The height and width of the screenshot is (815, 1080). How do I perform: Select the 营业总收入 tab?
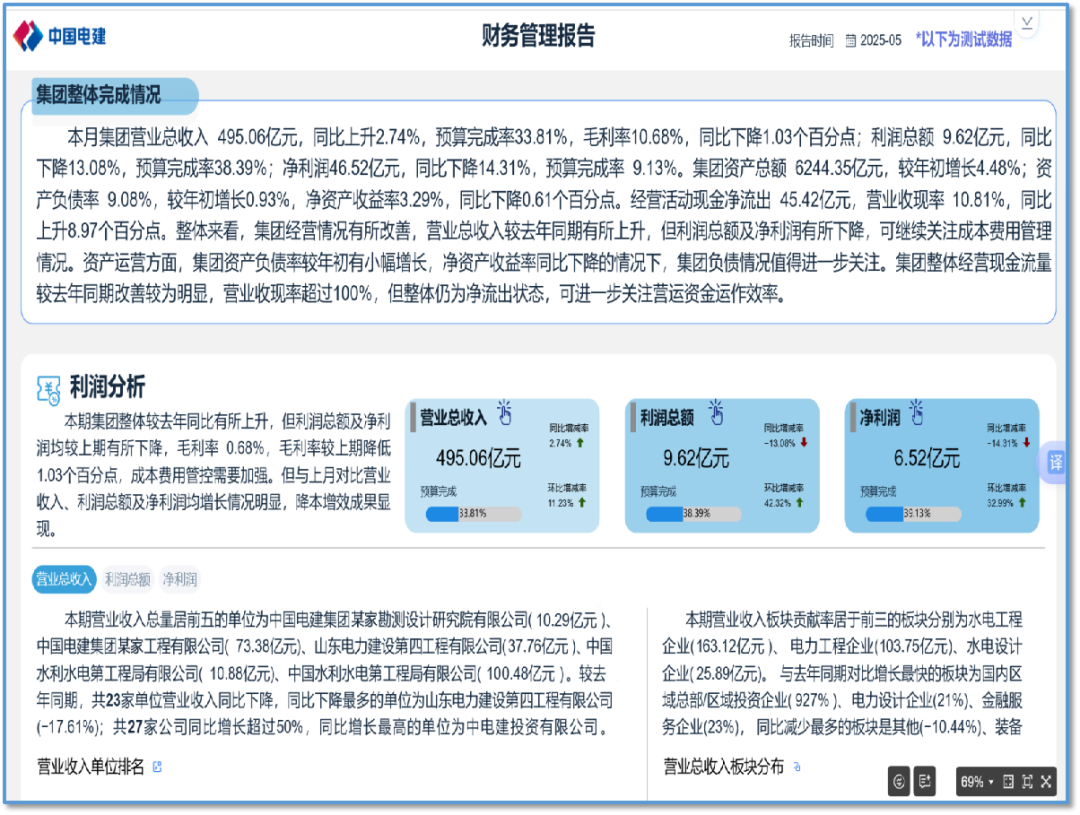pyautogui.click(x=63, y=579)
